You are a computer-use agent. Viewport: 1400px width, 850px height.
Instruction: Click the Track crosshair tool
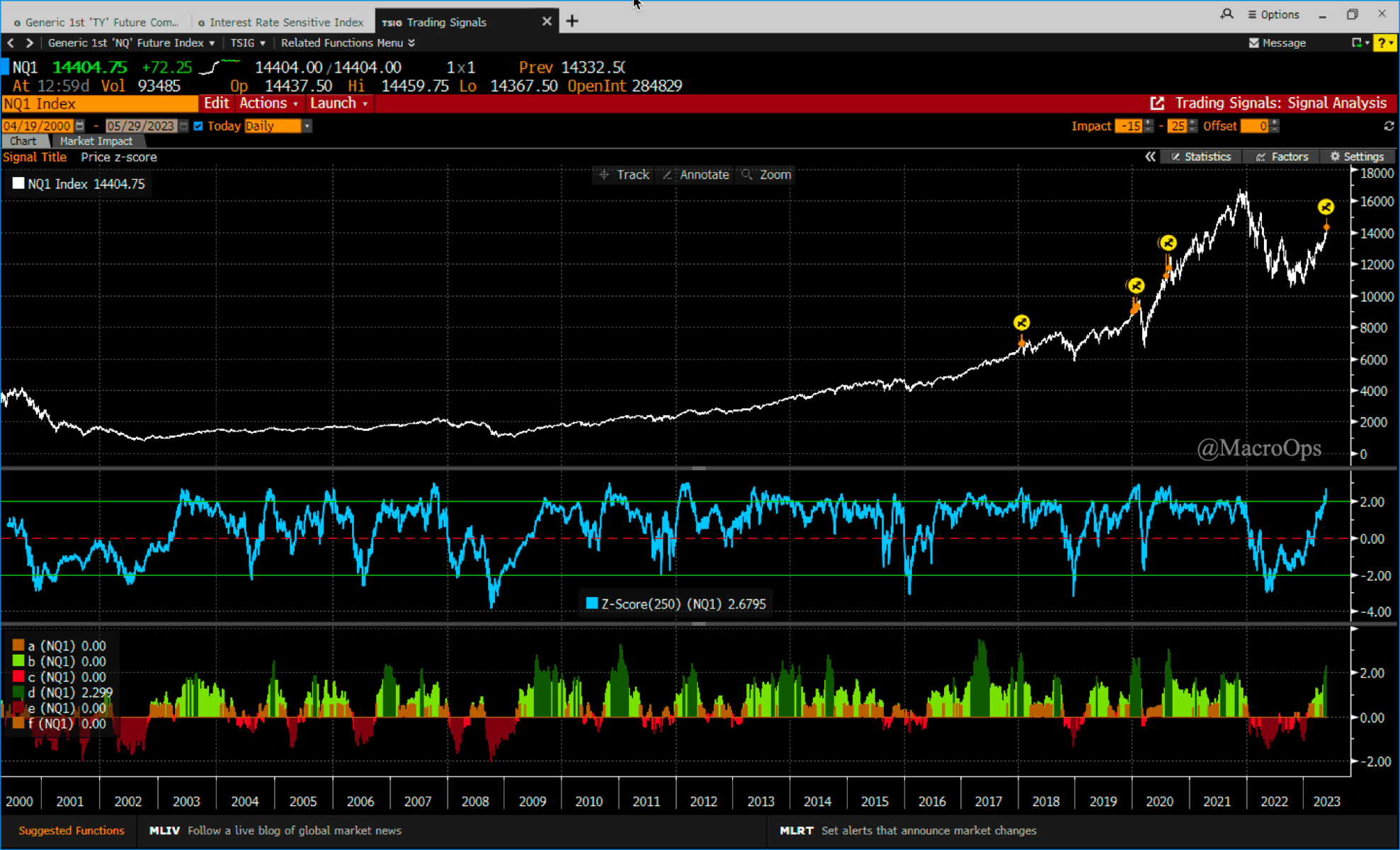click(624, 175)
